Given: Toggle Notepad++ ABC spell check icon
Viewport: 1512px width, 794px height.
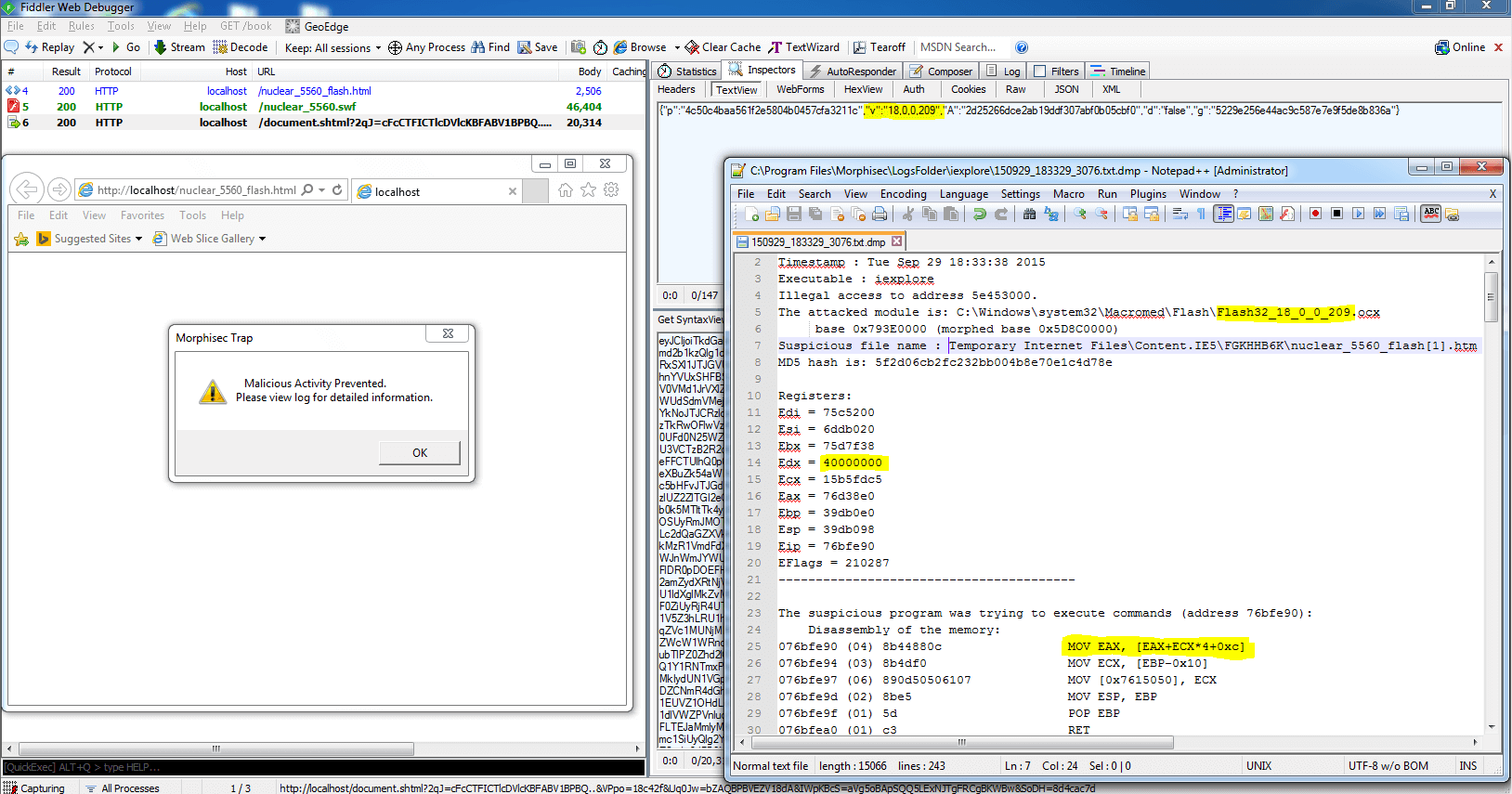Looking at the screenshot, I should 1431,214.
